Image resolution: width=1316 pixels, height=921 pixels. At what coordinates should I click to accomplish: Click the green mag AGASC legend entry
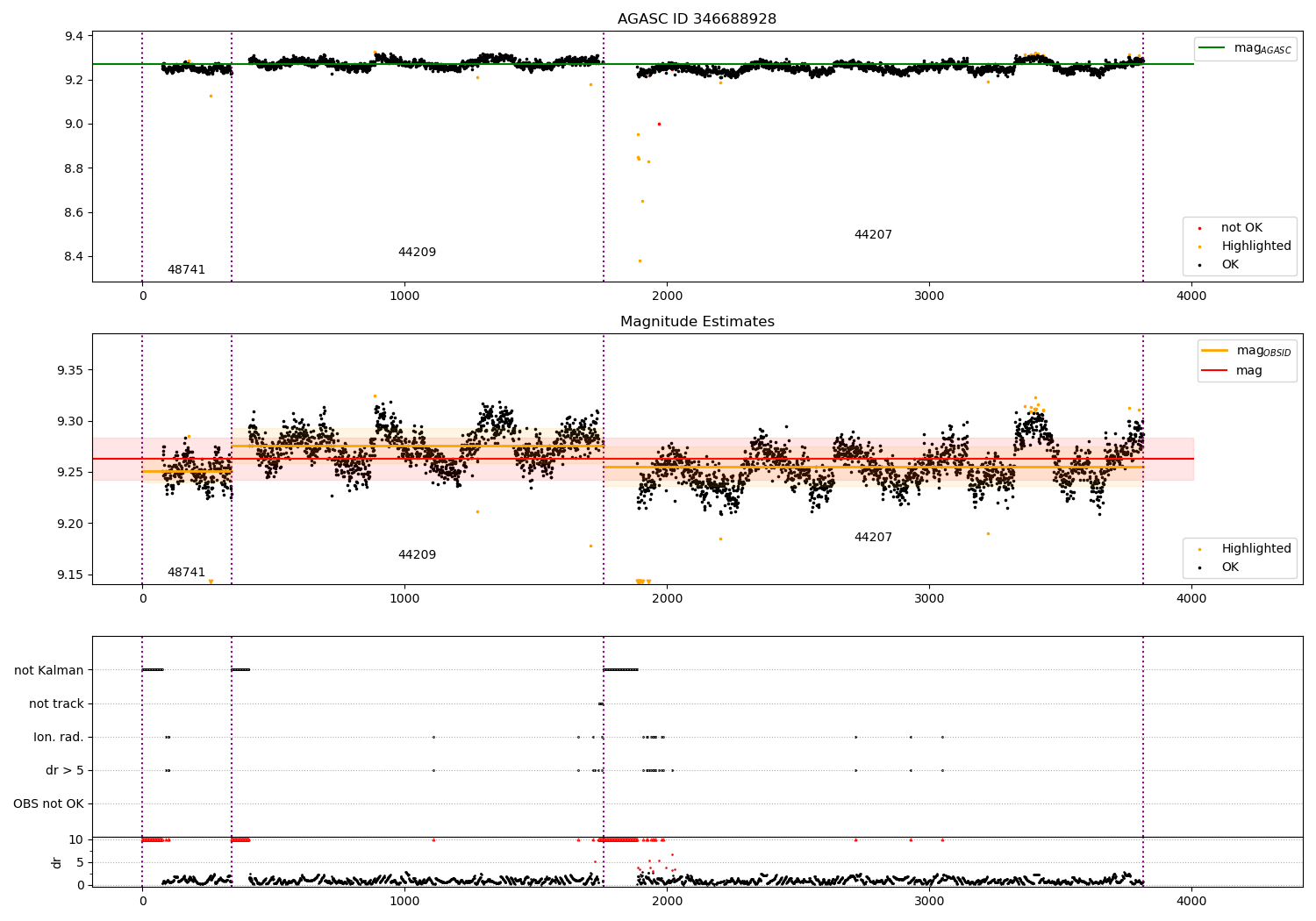[x=1245, y=48]
